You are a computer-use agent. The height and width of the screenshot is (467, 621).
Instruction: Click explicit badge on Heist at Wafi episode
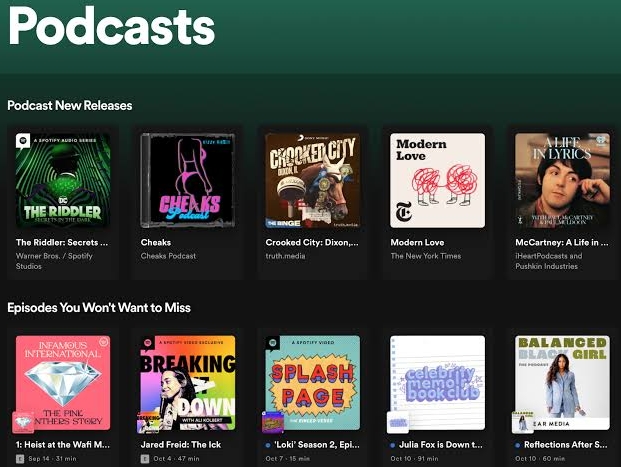(20, 459)
